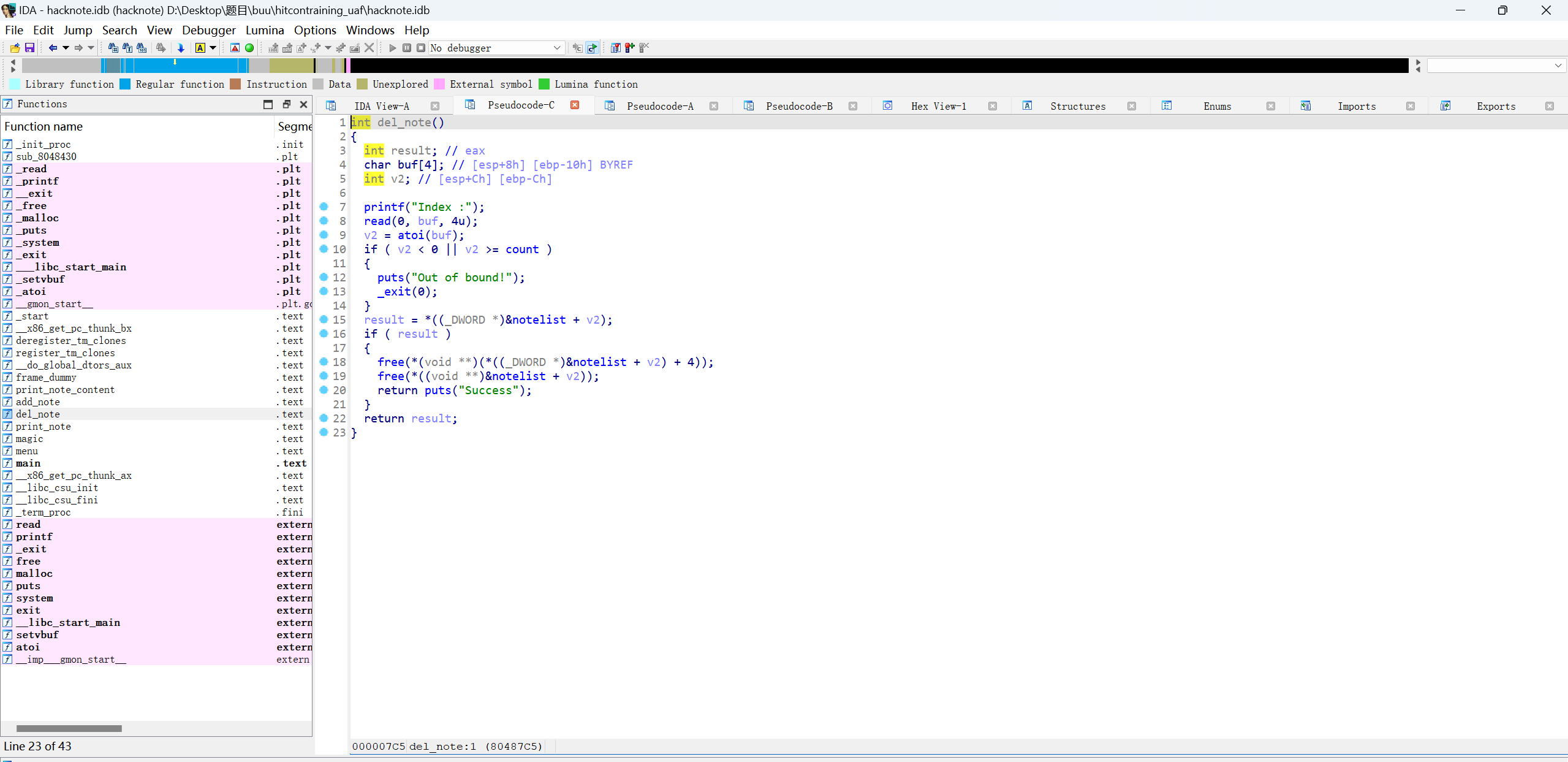
Task: Open the forward history dropdown arrow
Action: [91, 48]
